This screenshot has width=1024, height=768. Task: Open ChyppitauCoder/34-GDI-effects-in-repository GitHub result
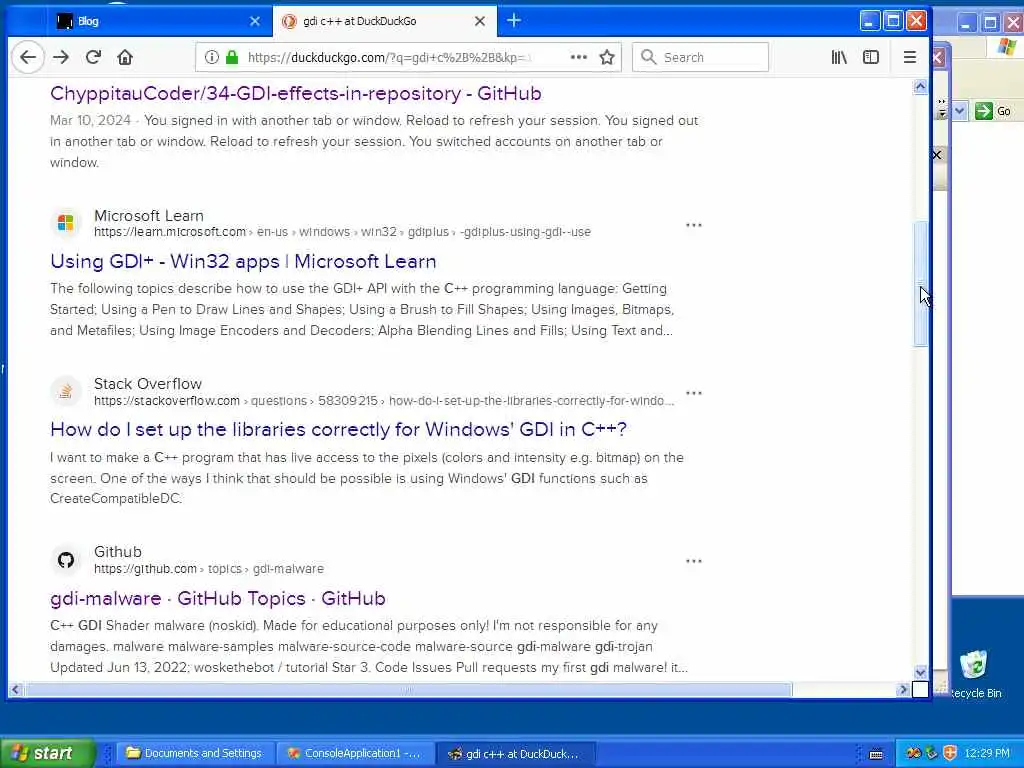[296, 93]
